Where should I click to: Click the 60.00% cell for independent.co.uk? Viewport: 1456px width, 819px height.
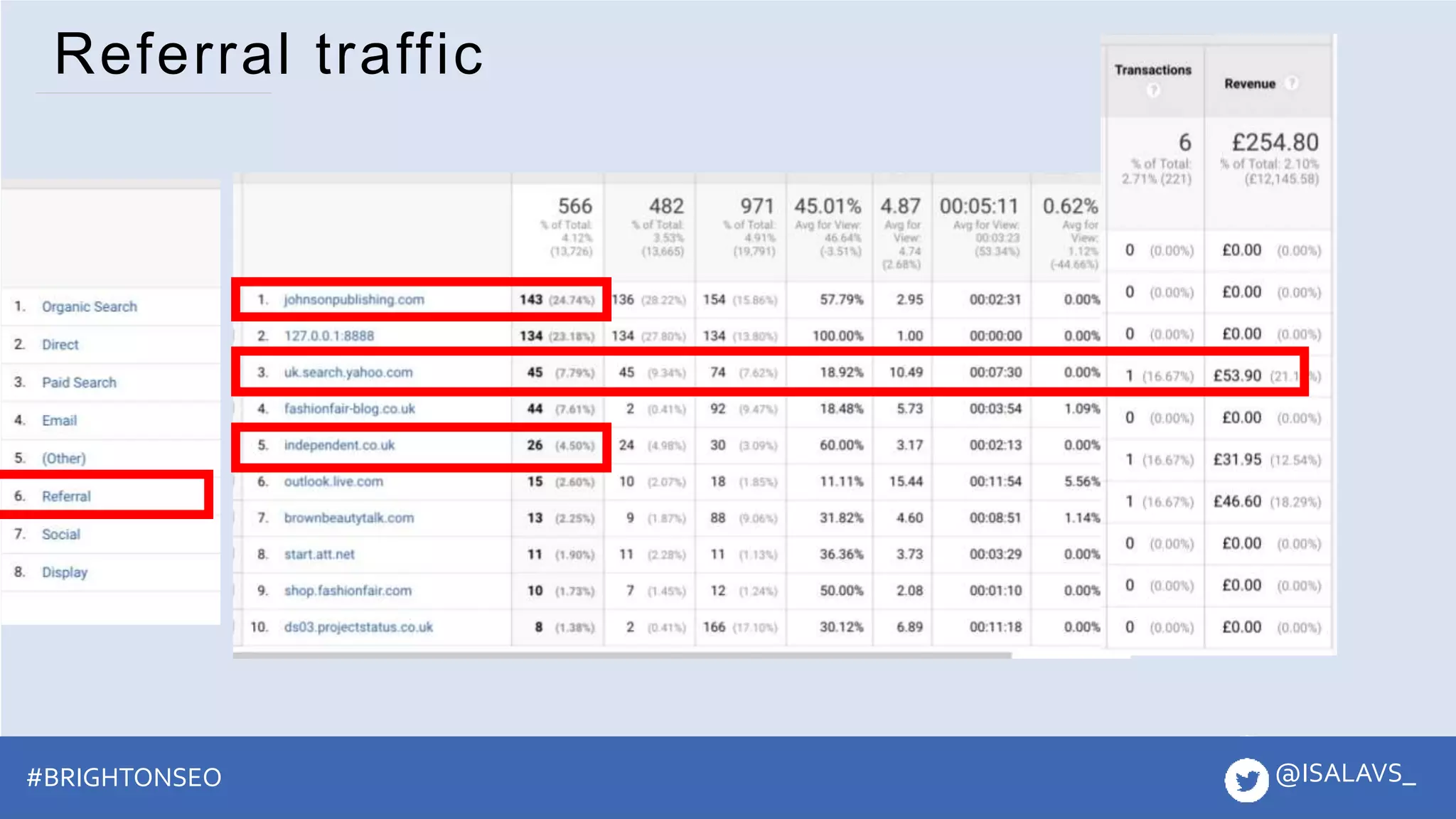842,445
